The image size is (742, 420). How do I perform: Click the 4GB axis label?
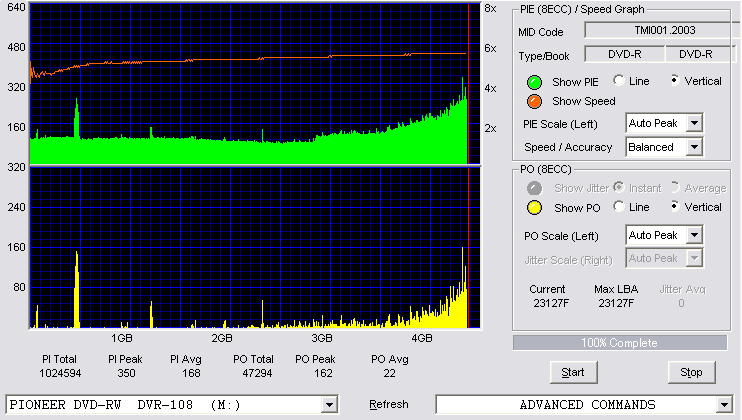pyautogui.click(x=422, y=339)
